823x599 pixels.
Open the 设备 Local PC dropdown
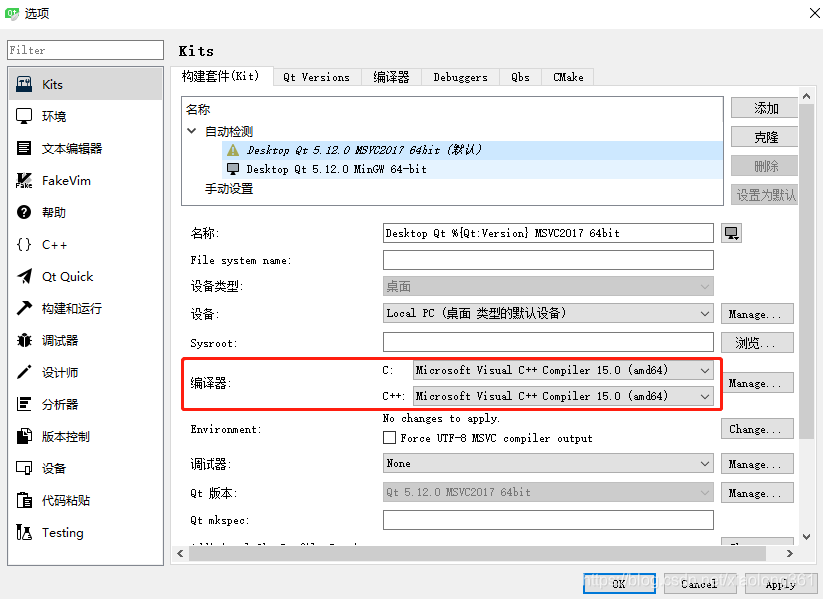pyautogui.click(x=548, y=313)
